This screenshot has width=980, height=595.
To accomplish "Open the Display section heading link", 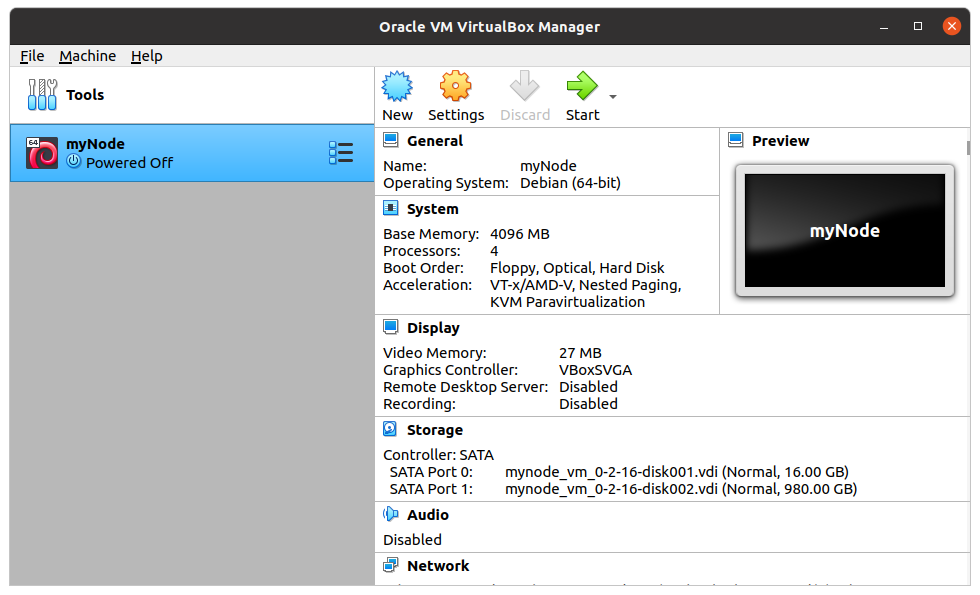I will coord(433,328).
